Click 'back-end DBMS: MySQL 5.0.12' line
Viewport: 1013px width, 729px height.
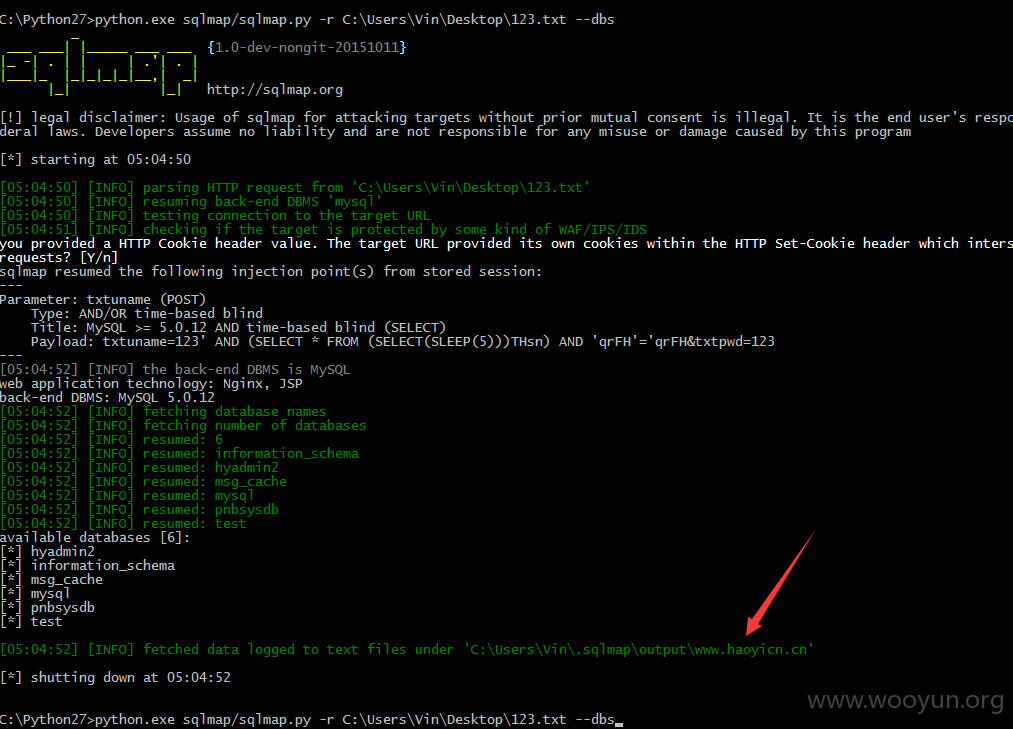pos(107,397)
